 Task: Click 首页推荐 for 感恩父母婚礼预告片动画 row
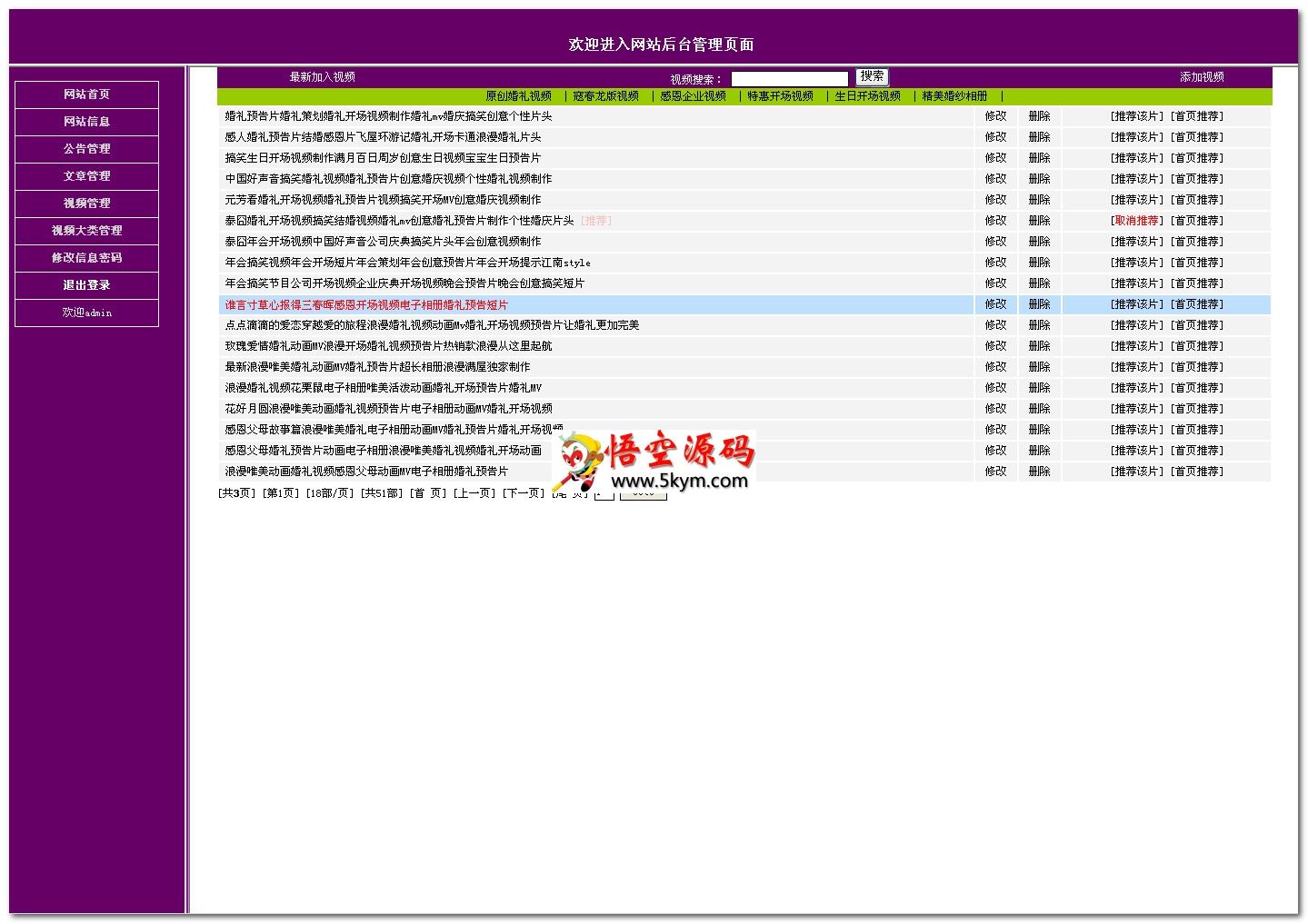pyautogui.click(x=1197, y=451)
